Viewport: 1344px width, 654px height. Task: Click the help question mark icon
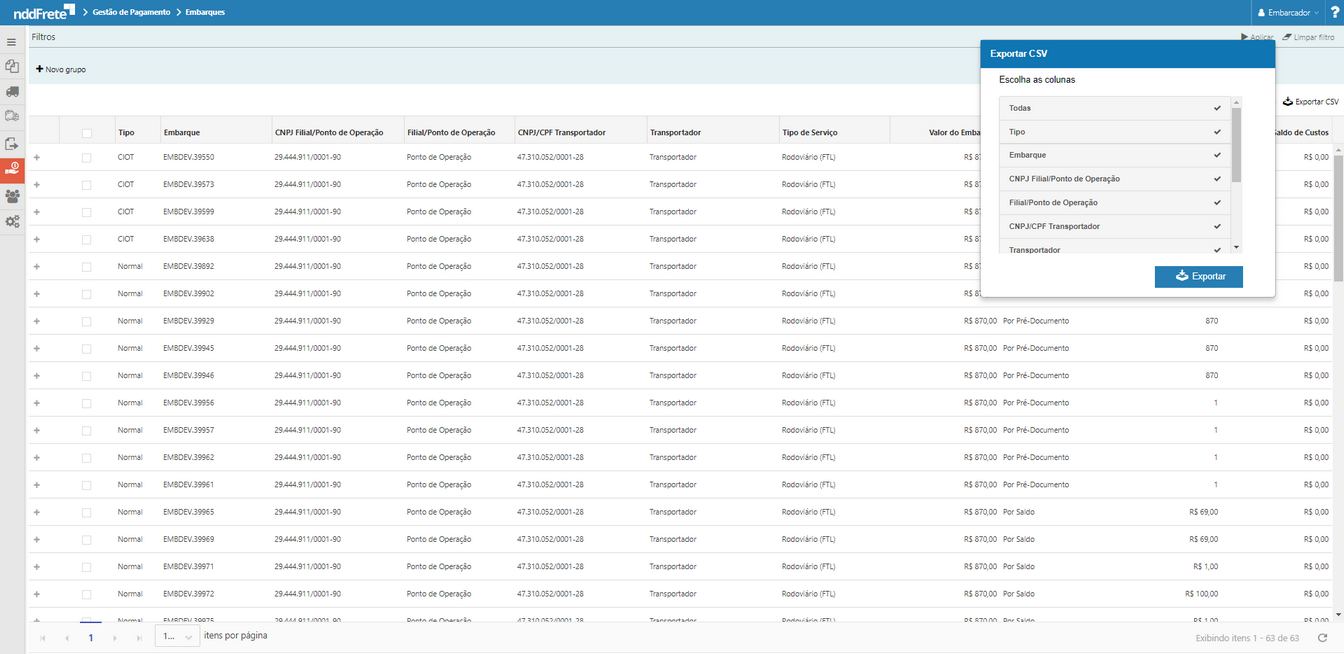coord(1334,12)
